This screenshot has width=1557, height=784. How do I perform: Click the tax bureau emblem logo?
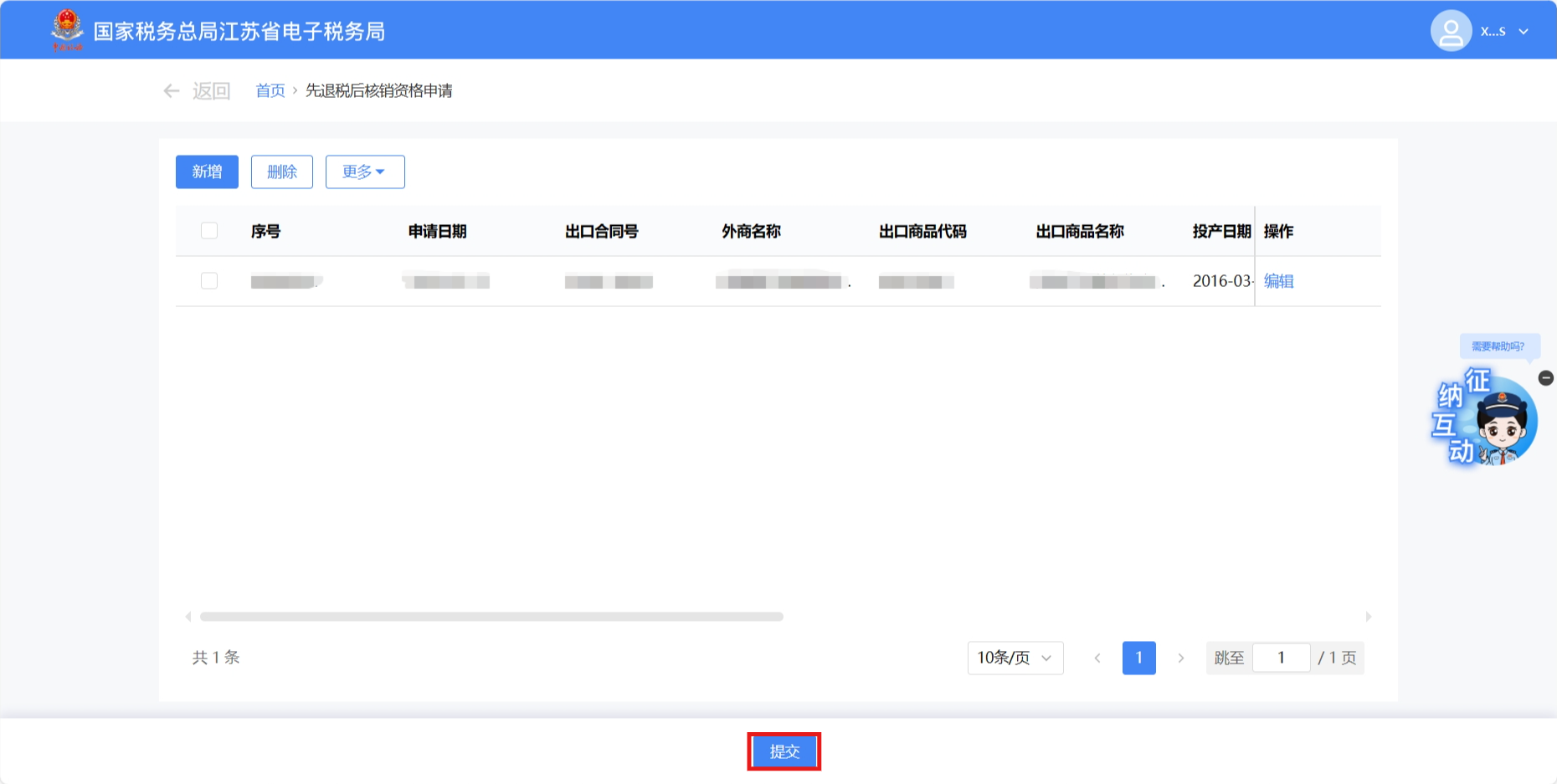coord(67,30)
